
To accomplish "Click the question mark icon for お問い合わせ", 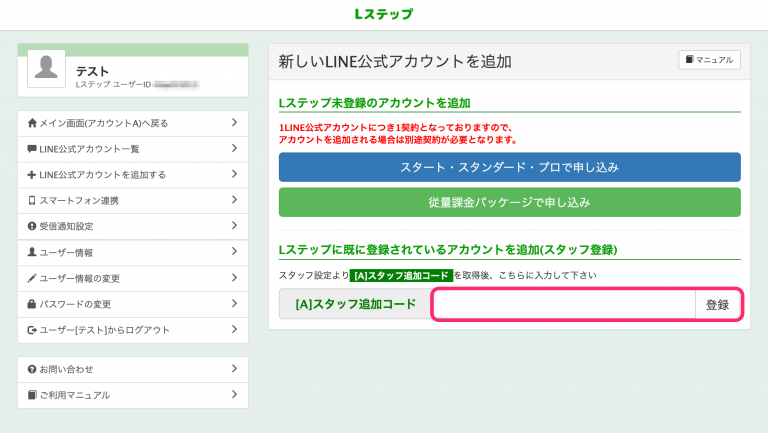I will 32,369.
